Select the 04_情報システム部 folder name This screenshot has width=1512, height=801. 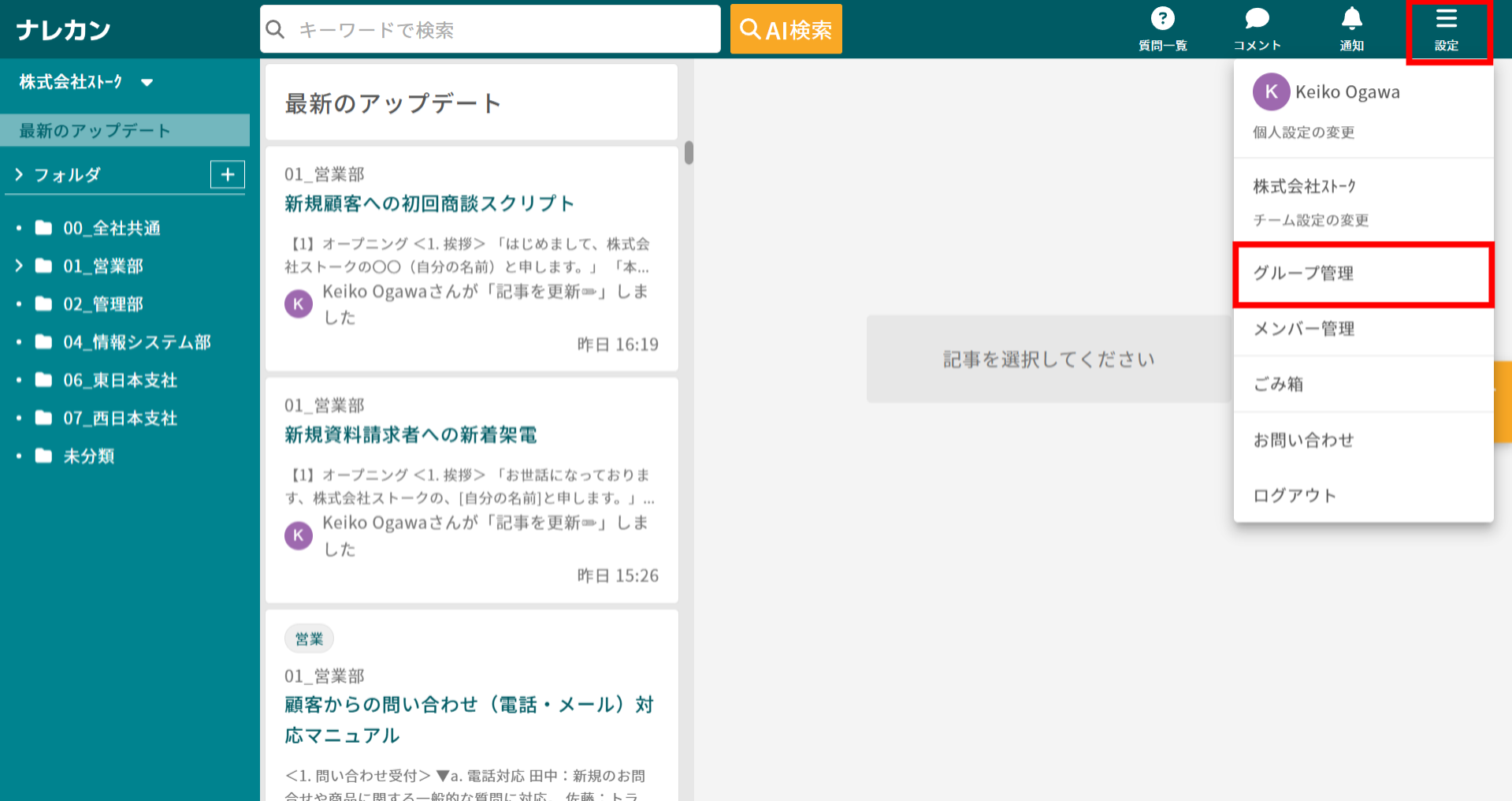click(137, 341)
